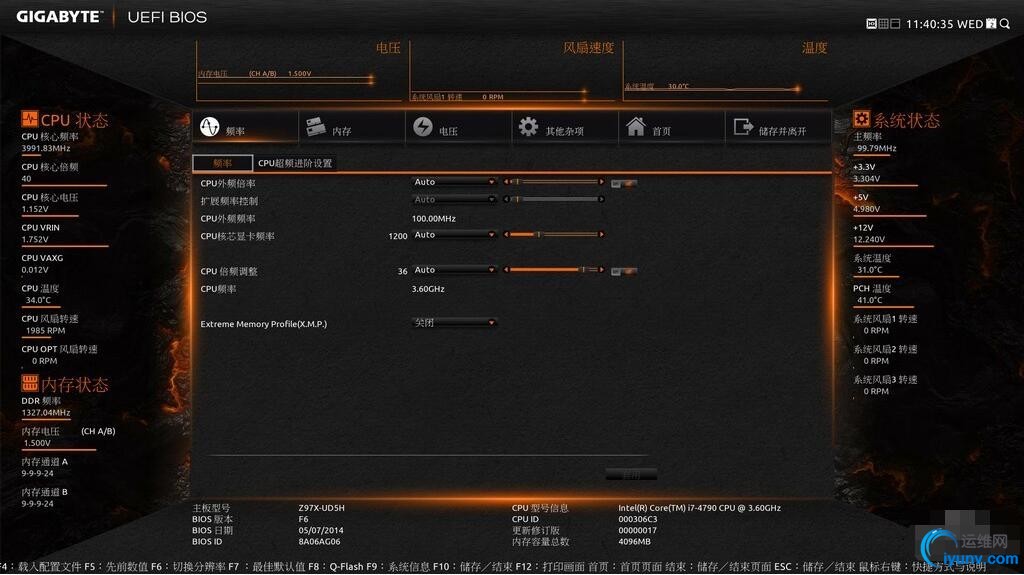Click right arrow of CPU外频倍率 slider

click(601, 182)
